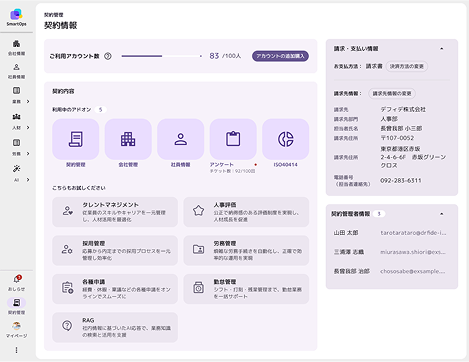Screen dimensions: 469x362
Task: Click the highlighted 契約管理 sidebar icon
Action: (x=16, y=303)
